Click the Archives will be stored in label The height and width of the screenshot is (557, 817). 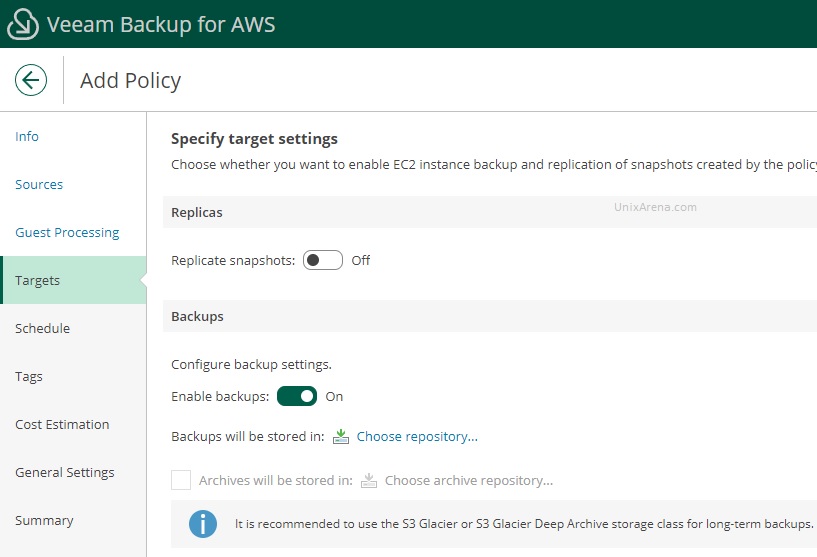[276, 480]
